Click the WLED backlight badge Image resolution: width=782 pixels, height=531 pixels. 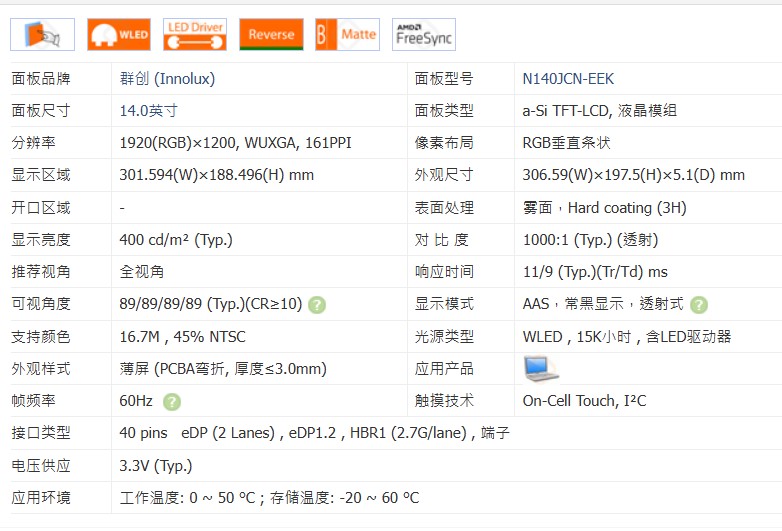click(118, 34)
